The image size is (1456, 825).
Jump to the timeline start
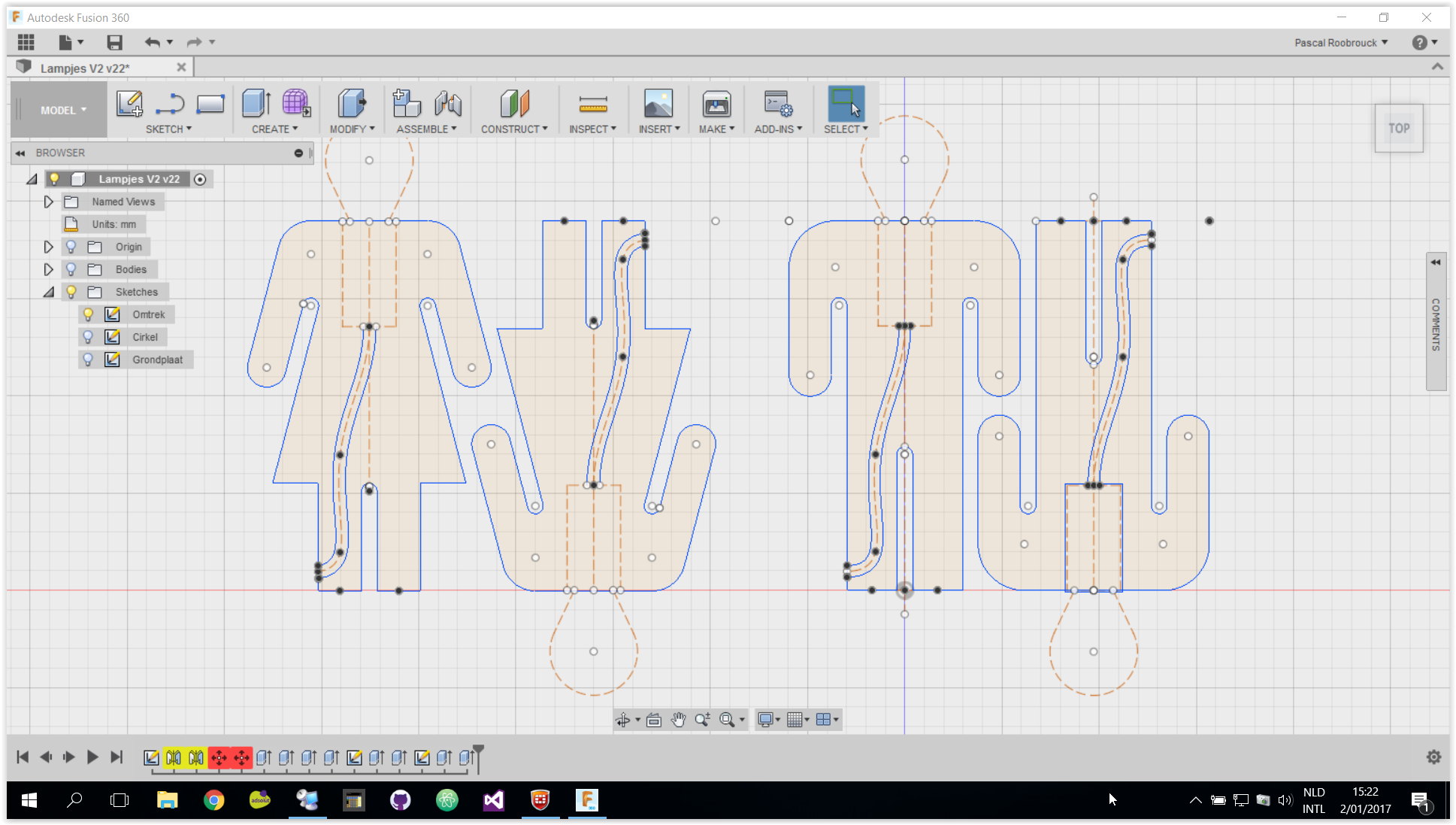point(23,757)
